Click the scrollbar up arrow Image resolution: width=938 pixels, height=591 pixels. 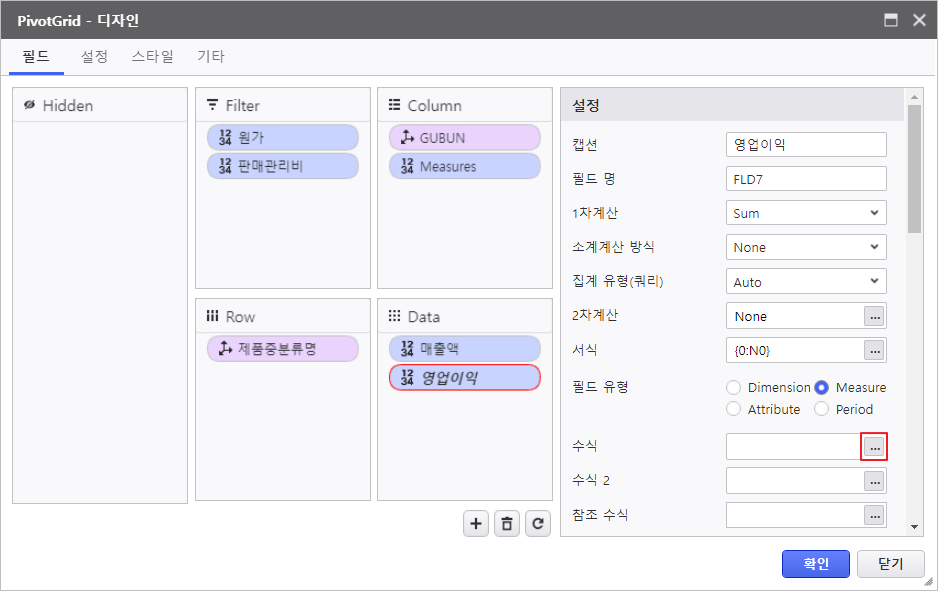(913, 96)
